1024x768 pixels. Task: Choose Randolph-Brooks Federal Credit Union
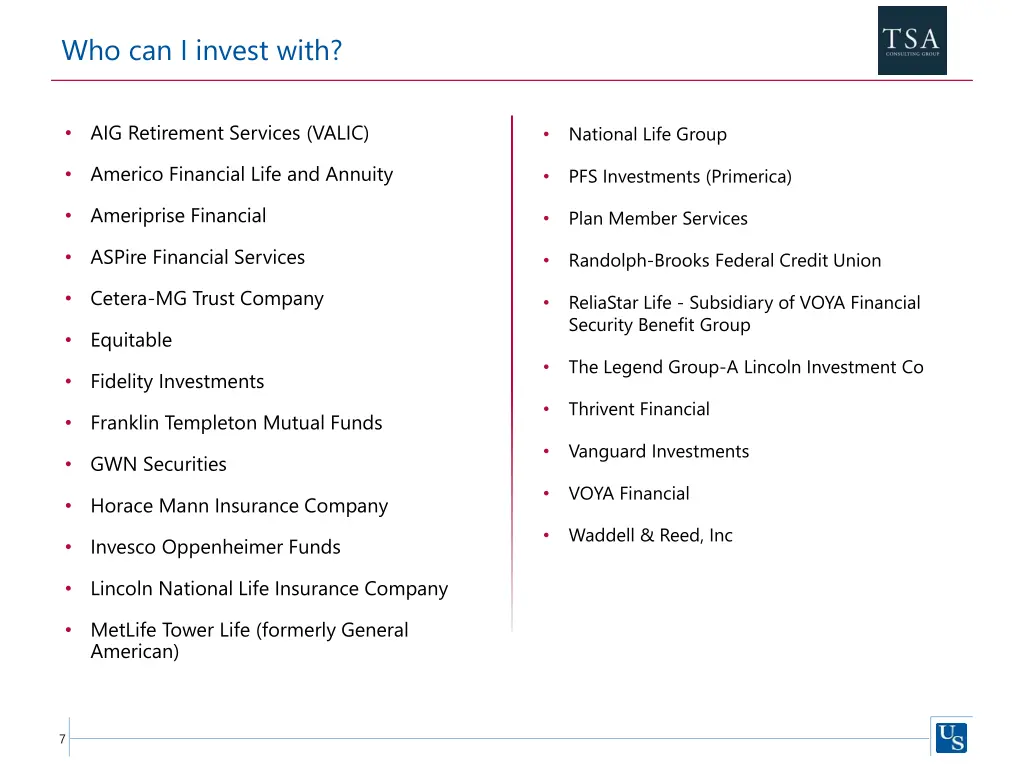[x=725, y=261]
